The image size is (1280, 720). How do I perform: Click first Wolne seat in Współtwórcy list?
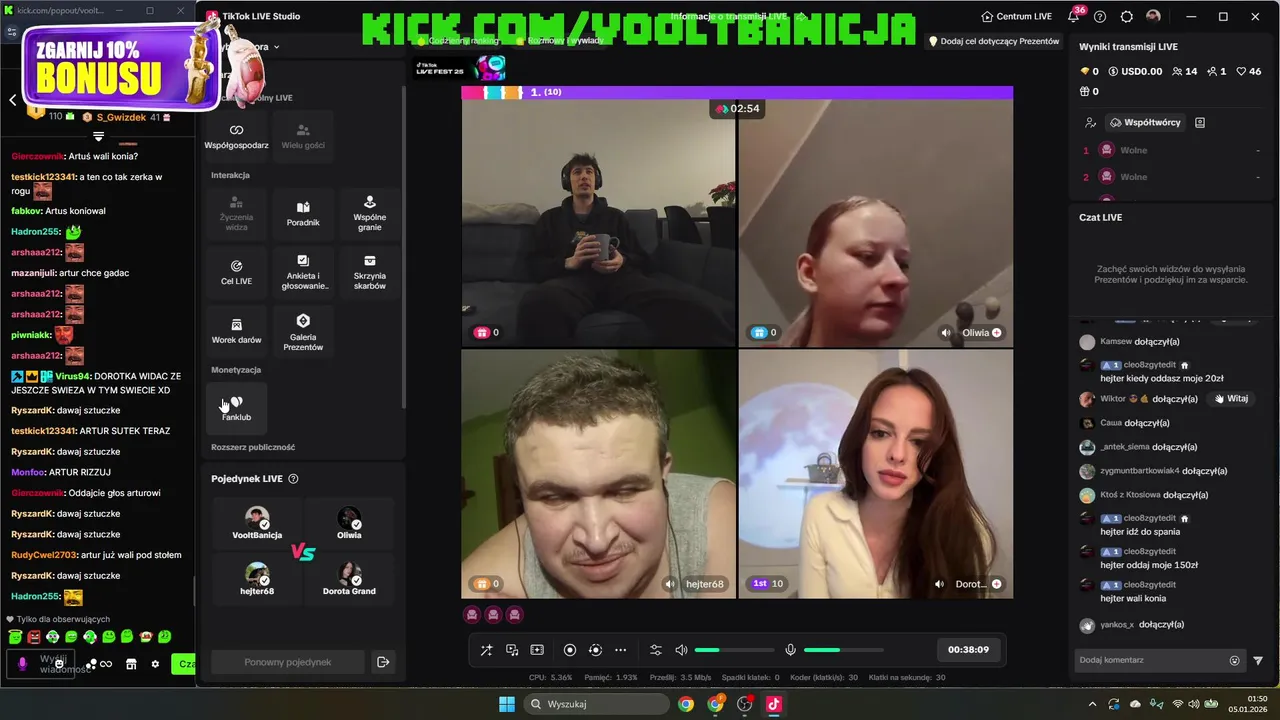[1171, 150]
